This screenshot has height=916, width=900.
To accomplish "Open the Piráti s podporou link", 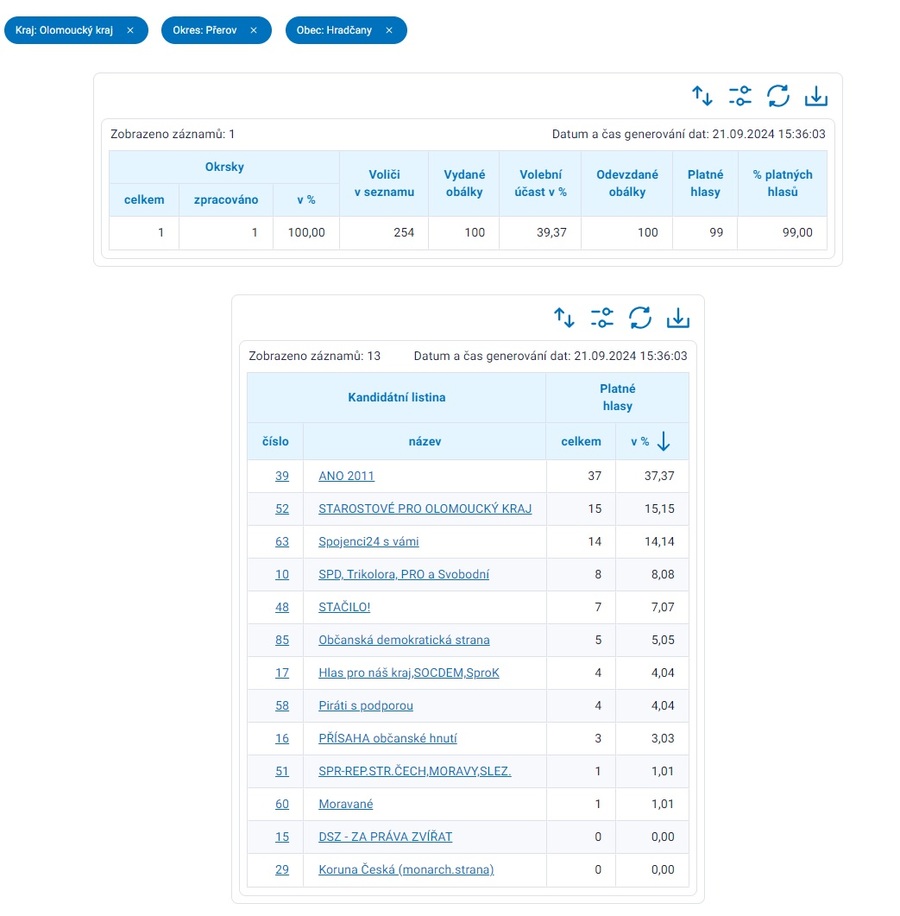I will point(365,706).
